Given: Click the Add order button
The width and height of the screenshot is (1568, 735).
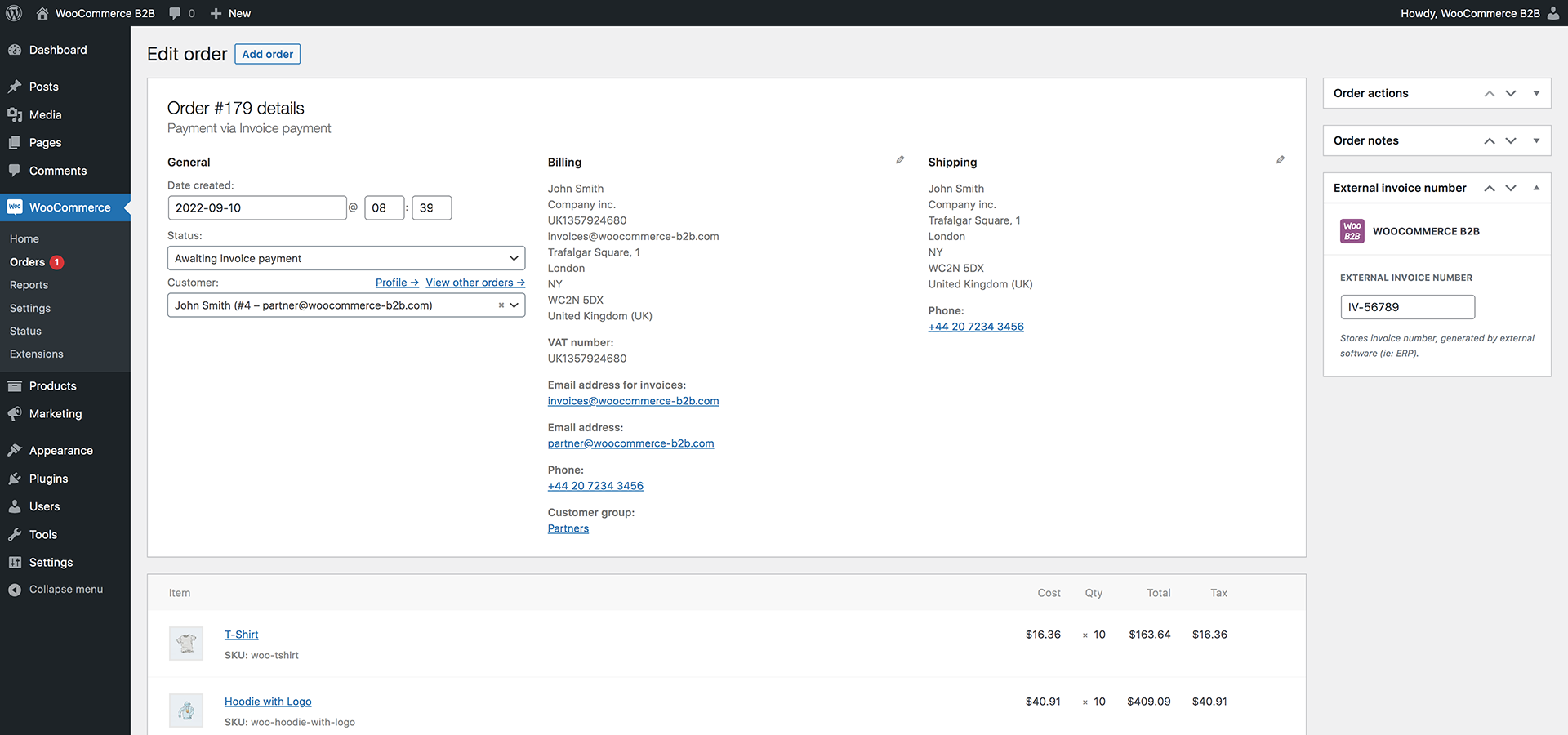Looking at the screenshot, I should [267, 54].
